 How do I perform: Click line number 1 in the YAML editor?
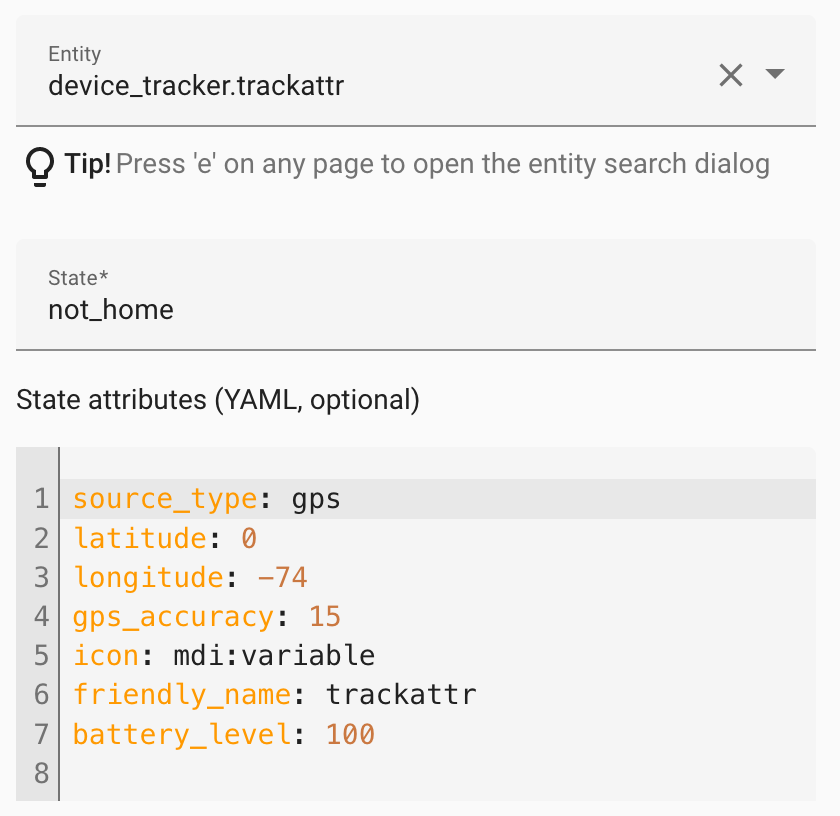coord(40,498)
